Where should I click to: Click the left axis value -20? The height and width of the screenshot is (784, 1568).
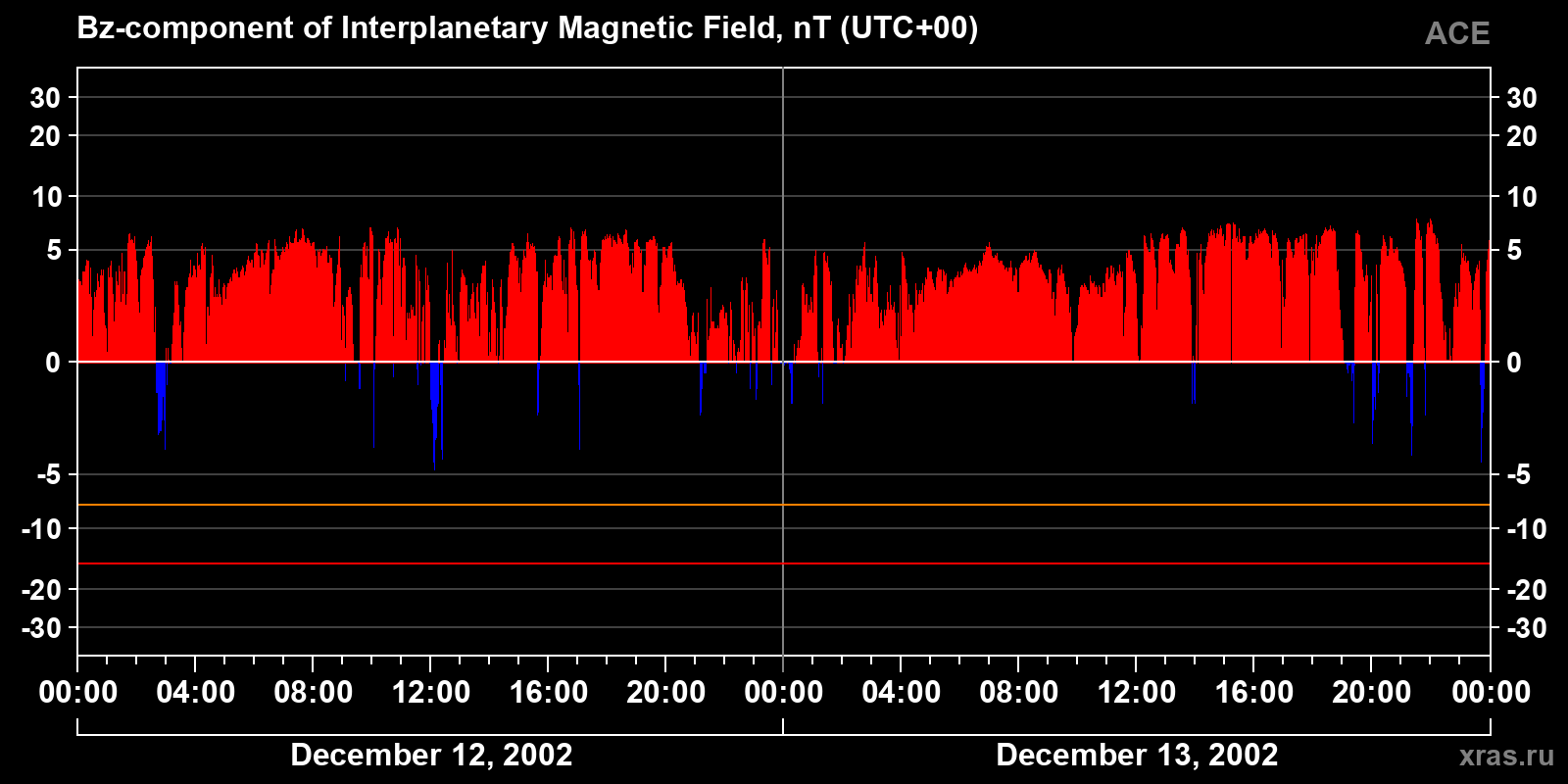tap(42, 590)
